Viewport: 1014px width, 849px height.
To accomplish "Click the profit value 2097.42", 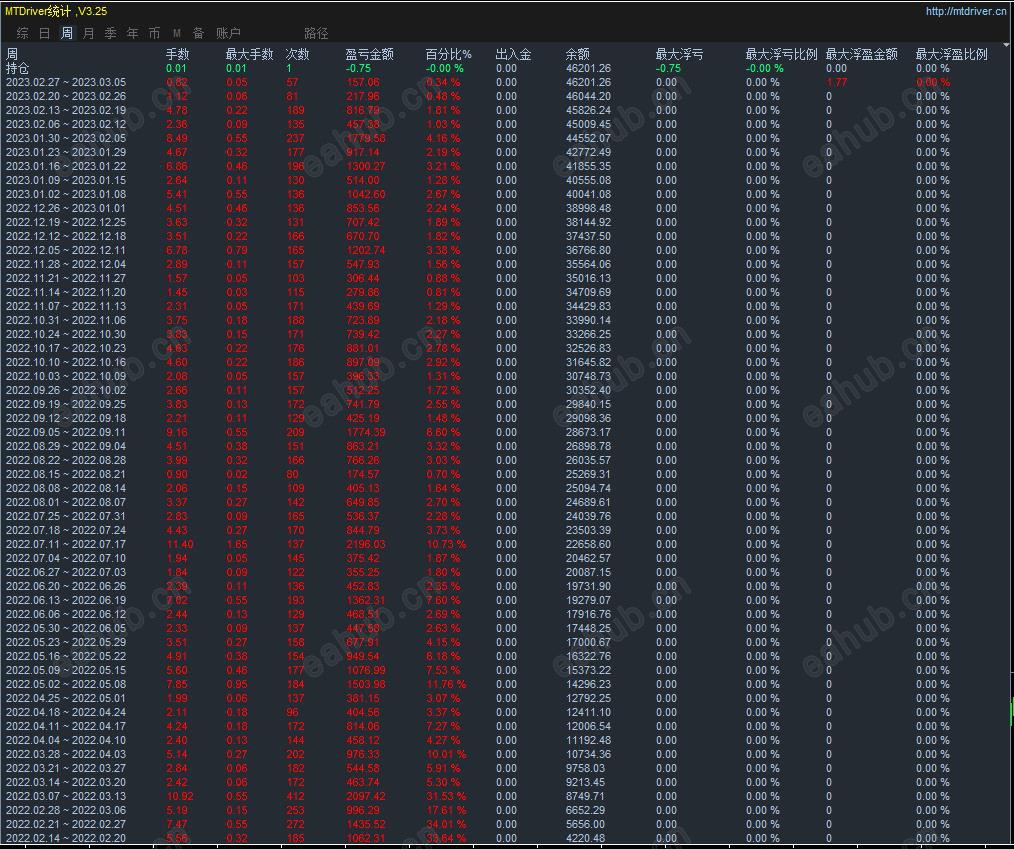I will [365, 796].
